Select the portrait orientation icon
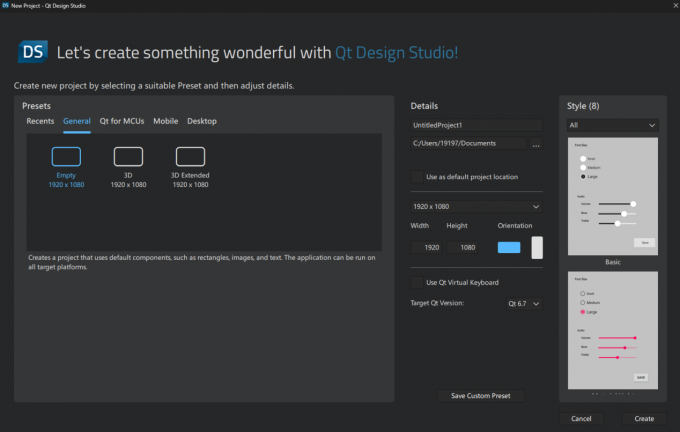 [537, 248]
